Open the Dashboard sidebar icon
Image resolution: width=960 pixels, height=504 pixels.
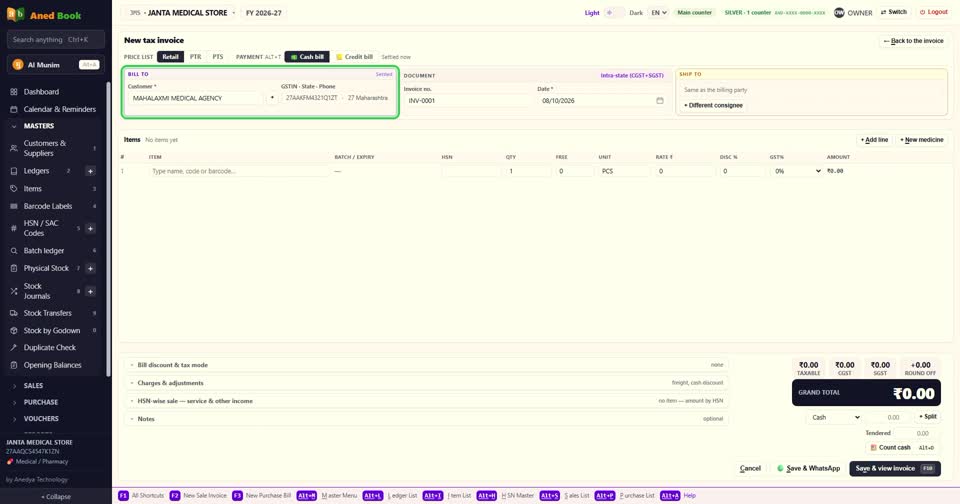tap(13, 92)
